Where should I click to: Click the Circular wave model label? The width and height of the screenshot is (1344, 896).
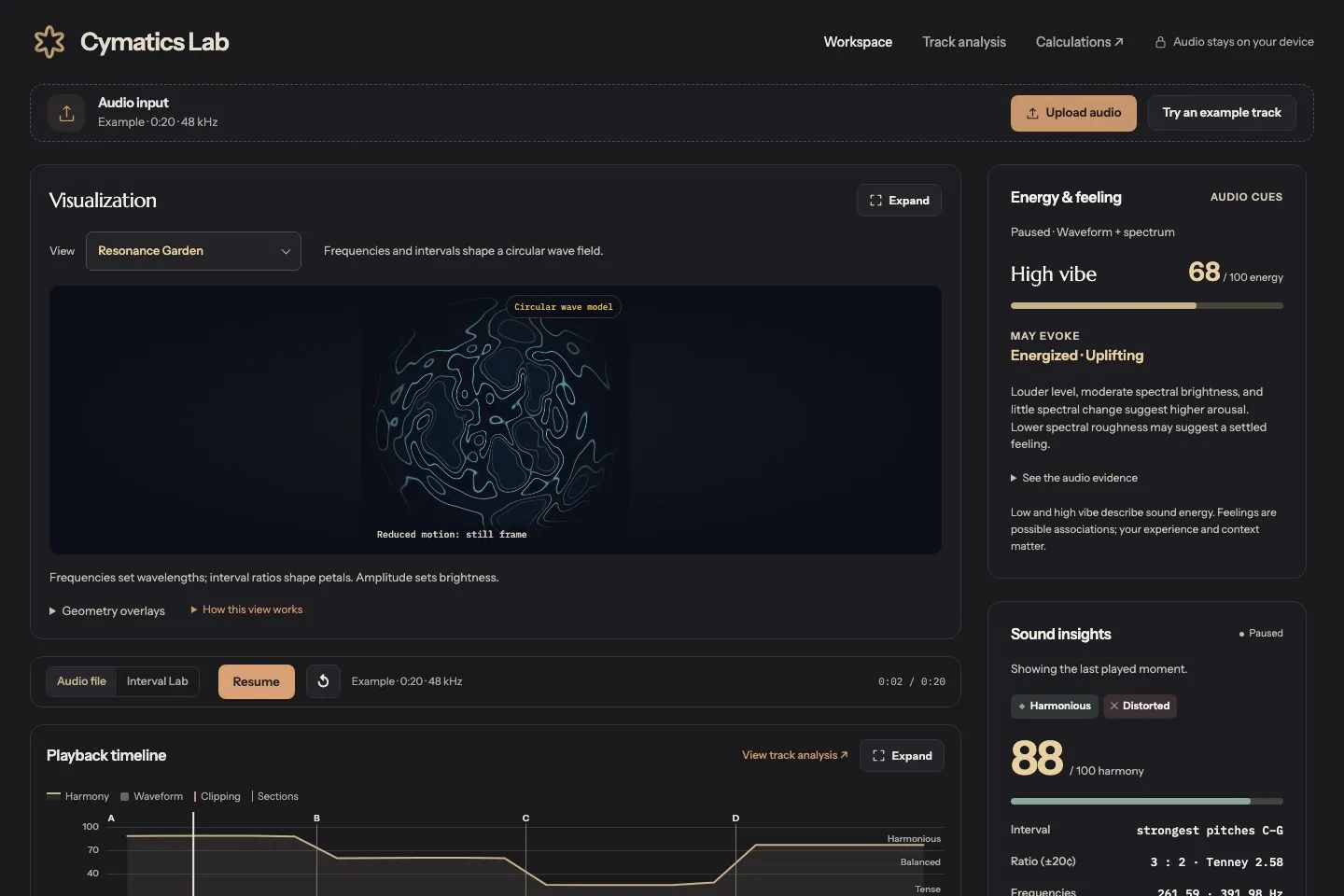(x=564, y=307)
